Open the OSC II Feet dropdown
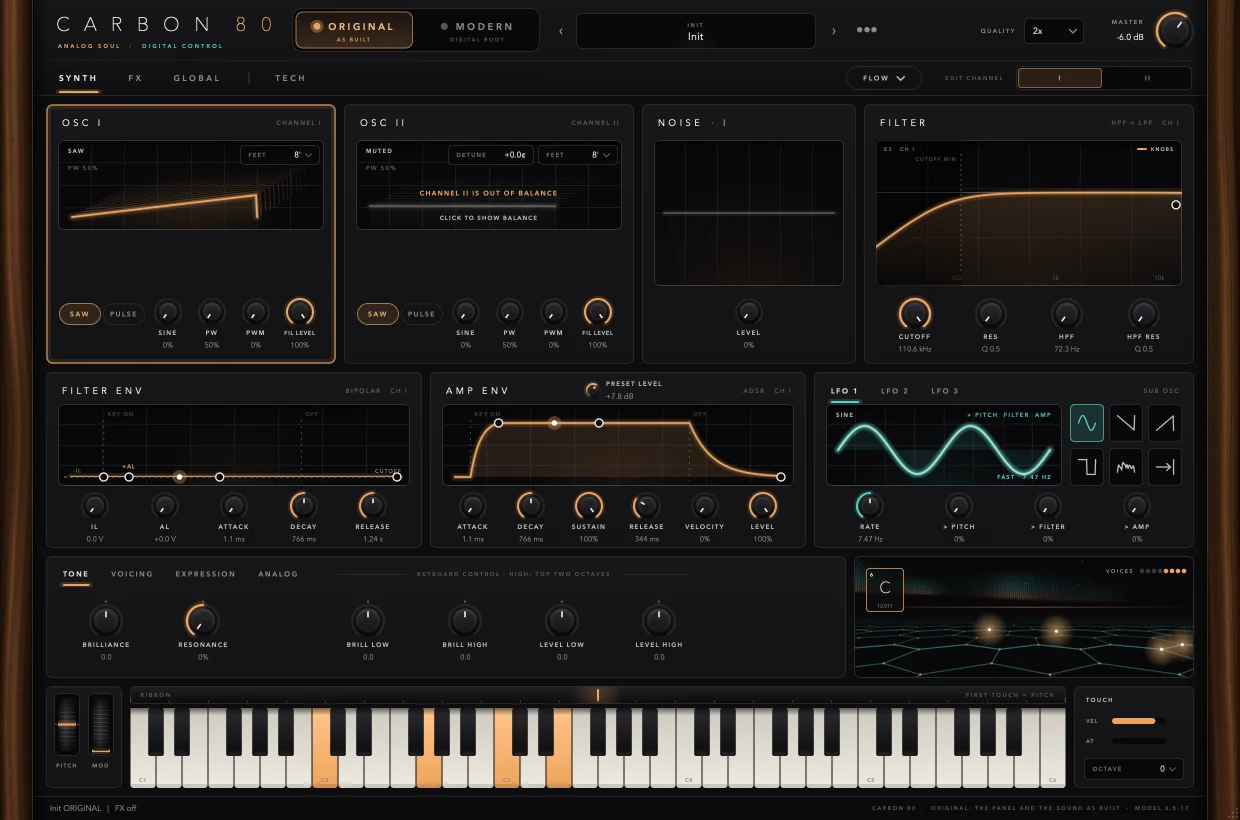 pos(577,155)
